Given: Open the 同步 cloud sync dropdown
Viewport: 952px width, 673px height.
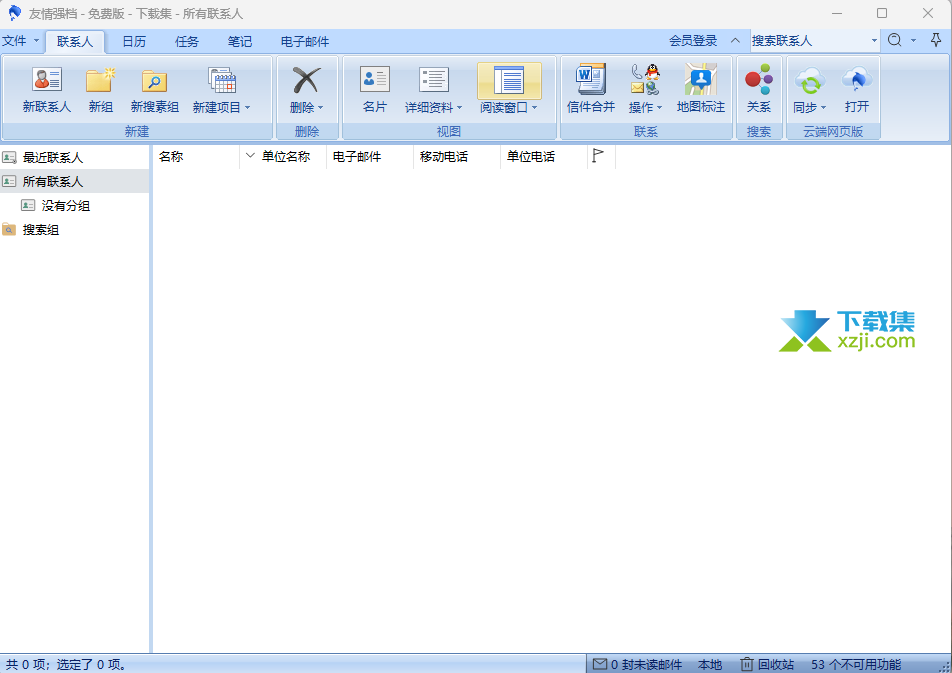Looking at the screenshot, I should (x=809, y=107).
